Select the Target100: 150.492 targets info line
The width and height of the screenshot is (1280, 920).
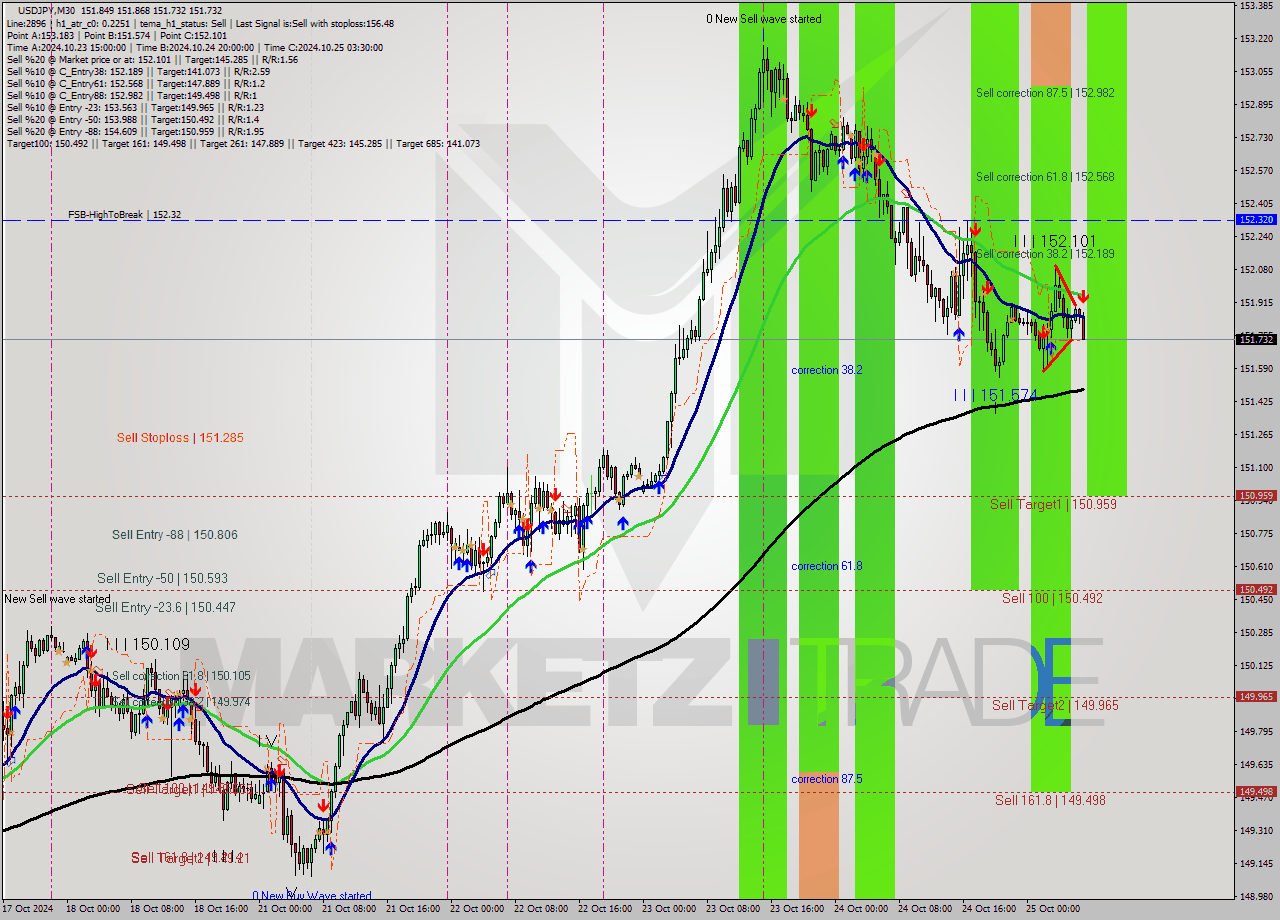coord(243,143)
